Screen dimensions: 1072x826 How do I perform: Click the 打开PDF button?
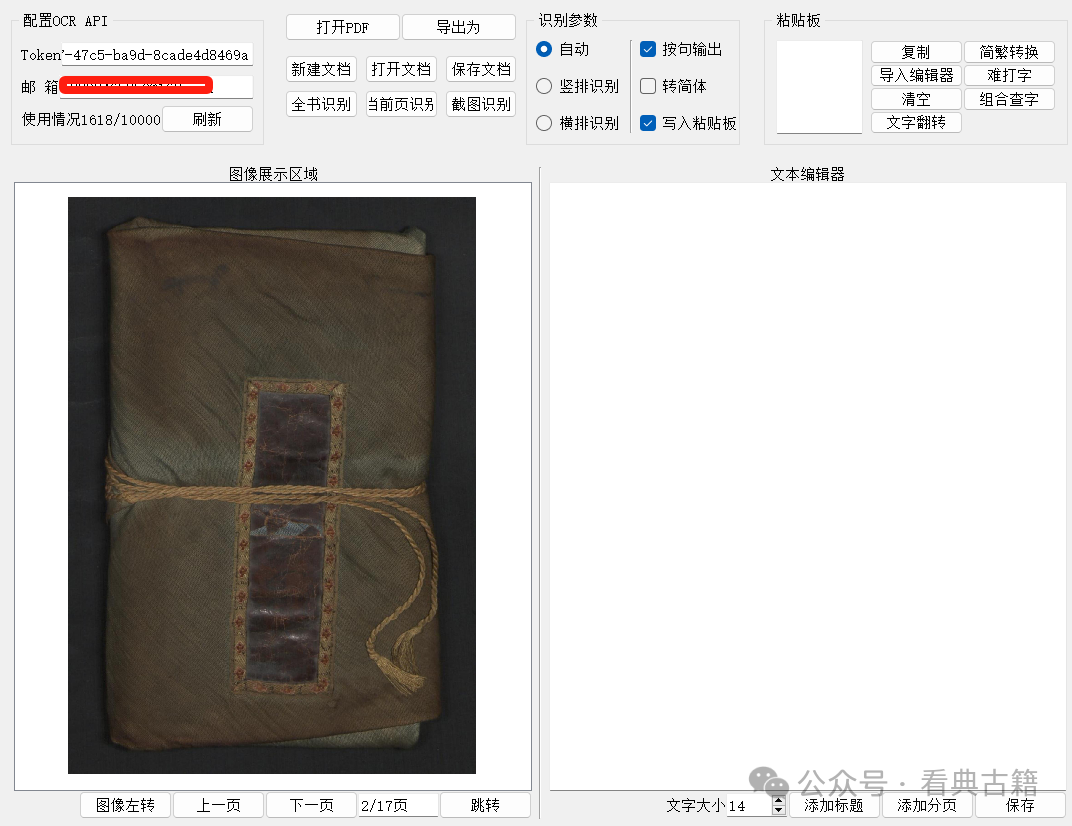pos(342,27)
